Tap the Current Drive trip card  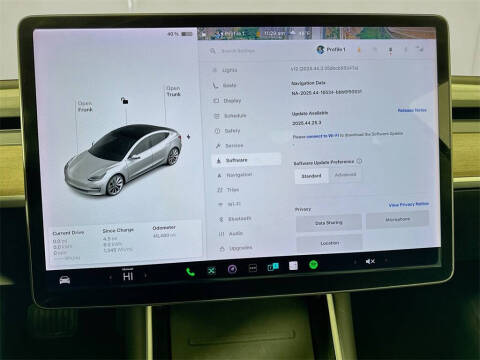(68, 245)
